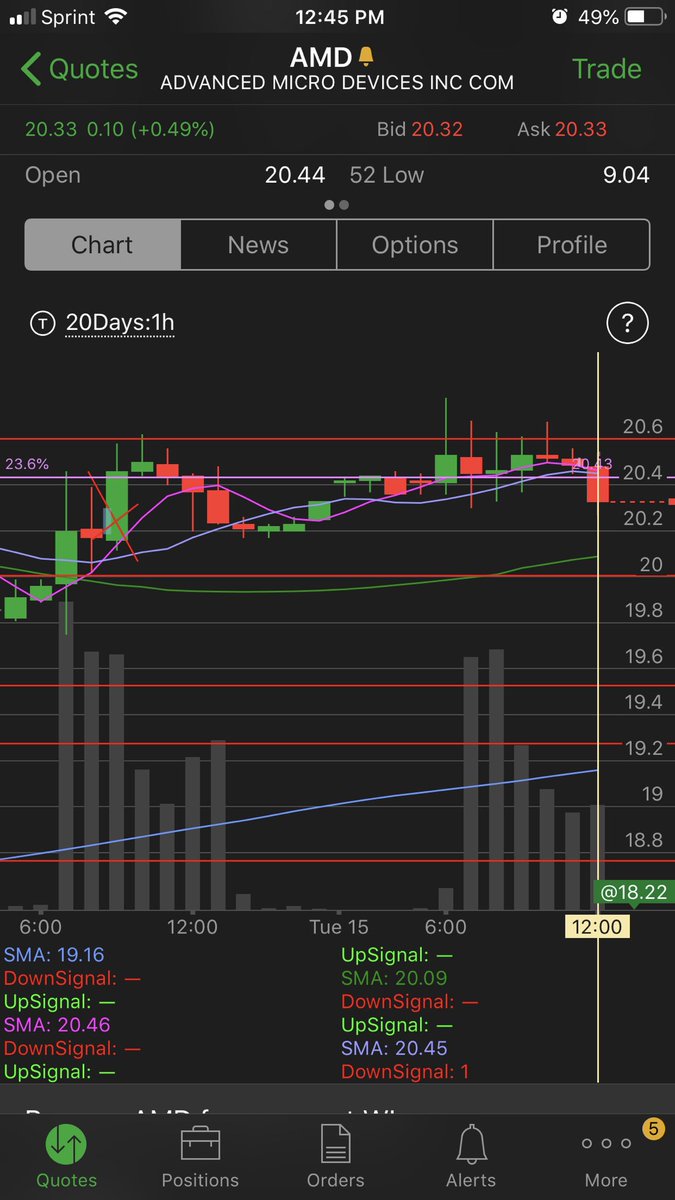Image resolution: width=675 pixels, height=1200 pixels.
Task: Tap the SMA: 19.16 indicator value
Action: (54, 955)
